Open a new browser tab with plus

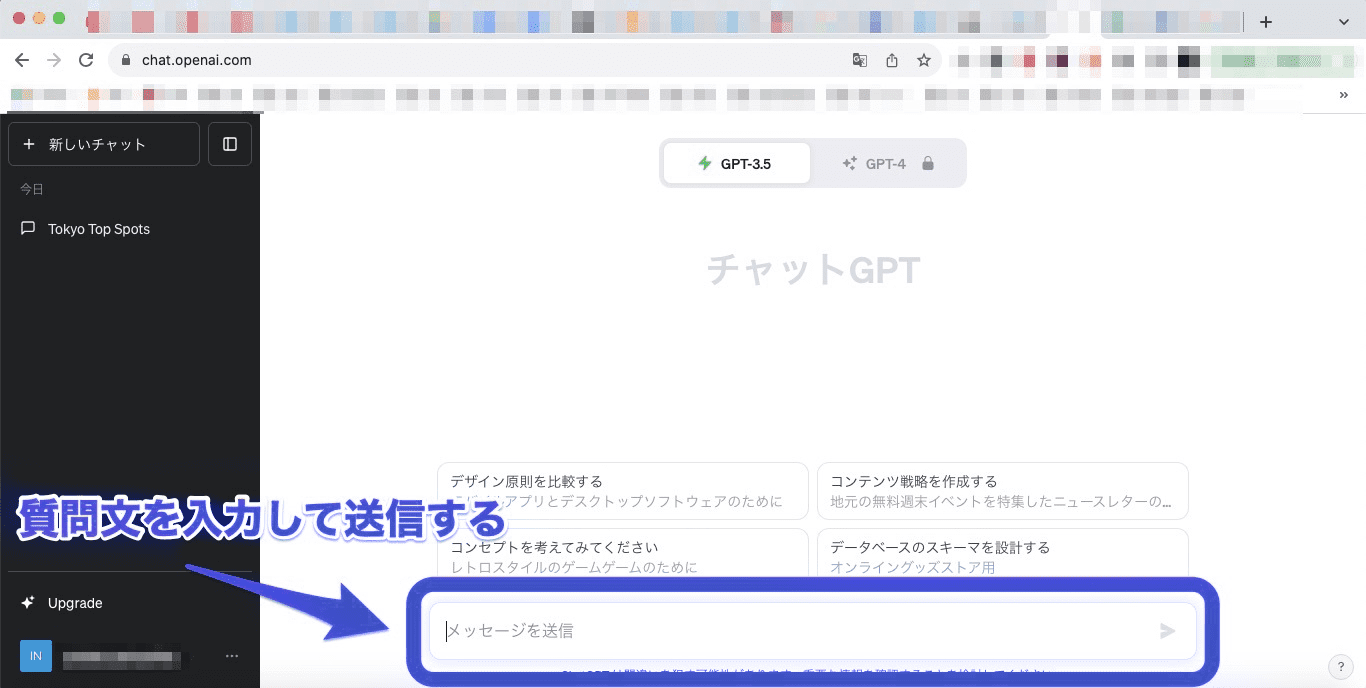coord(1266,21)
